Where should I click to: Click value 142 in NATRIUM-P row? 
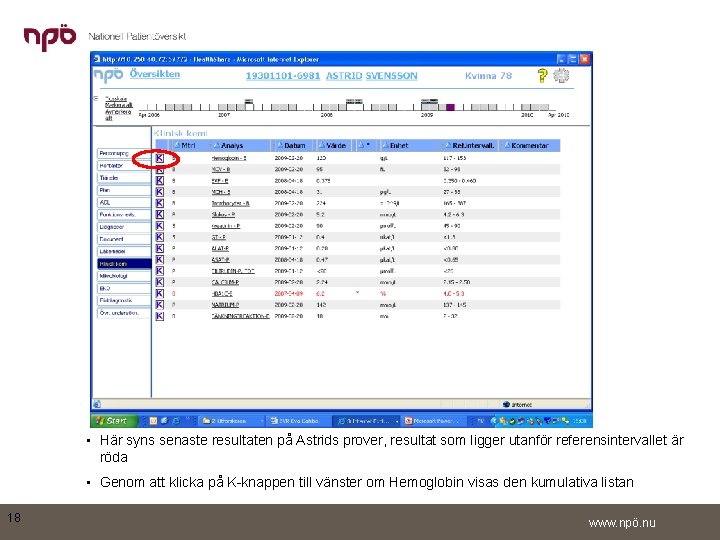pos(321,305)
